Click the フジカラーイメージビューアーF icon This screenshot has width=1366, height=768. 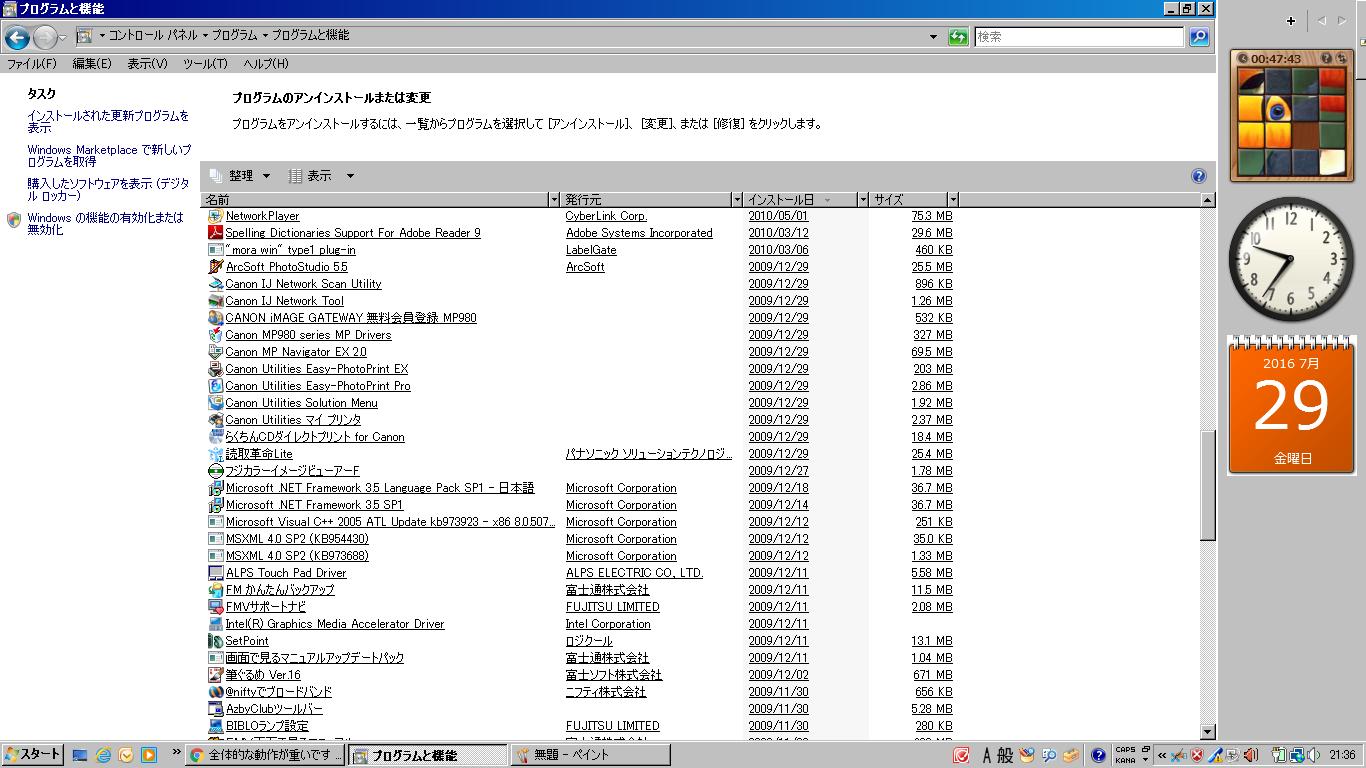pos(214,471)
